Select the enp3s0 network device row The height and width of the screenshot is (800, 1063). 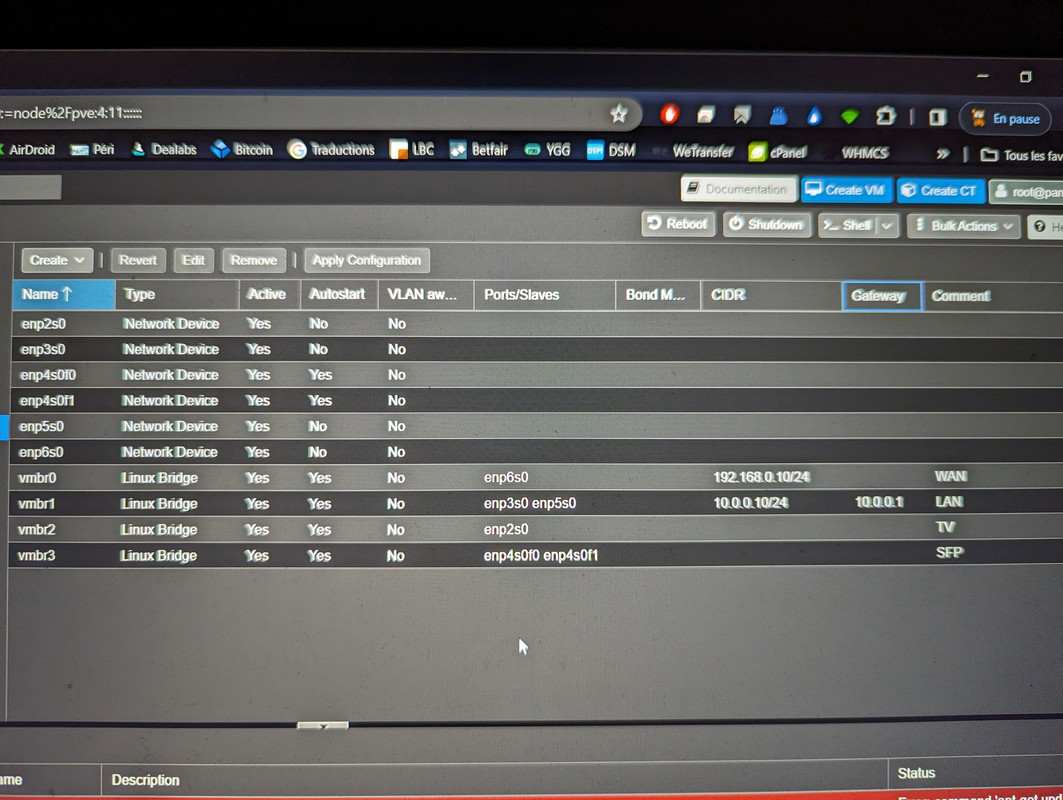tap(538, 350)
